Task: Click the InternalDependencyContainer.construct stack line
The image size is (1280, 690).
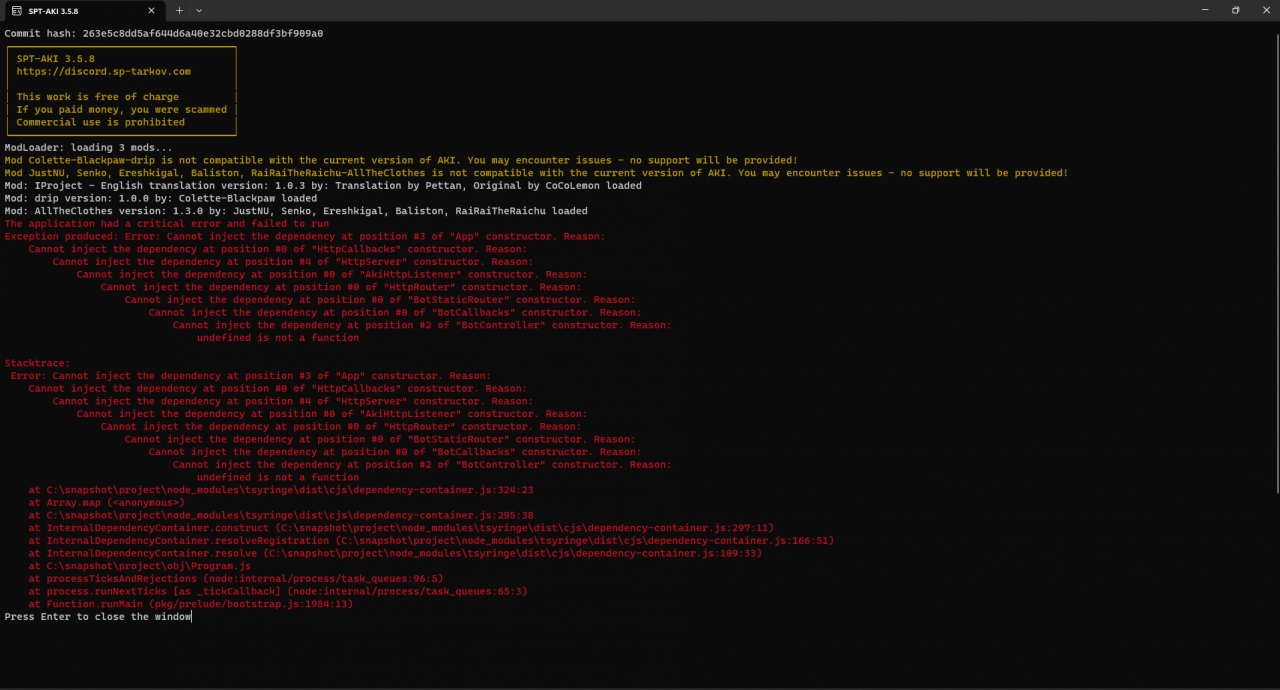Action: [x=401, y=528]
